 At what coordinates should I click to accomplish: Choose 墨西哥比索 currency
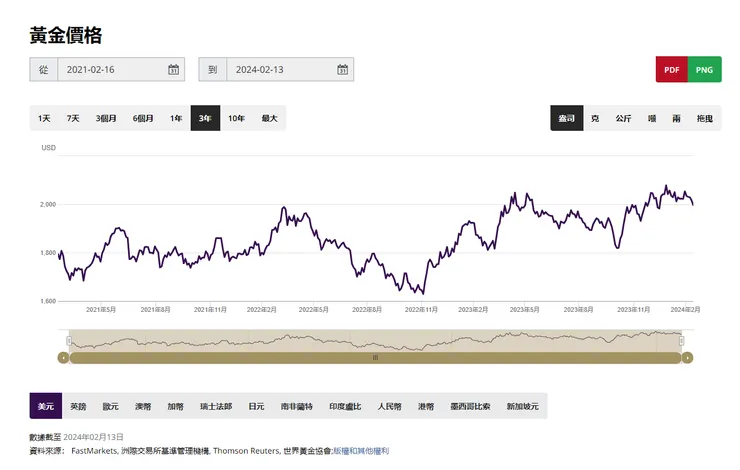pyautogui.click(x=470, y=406)
